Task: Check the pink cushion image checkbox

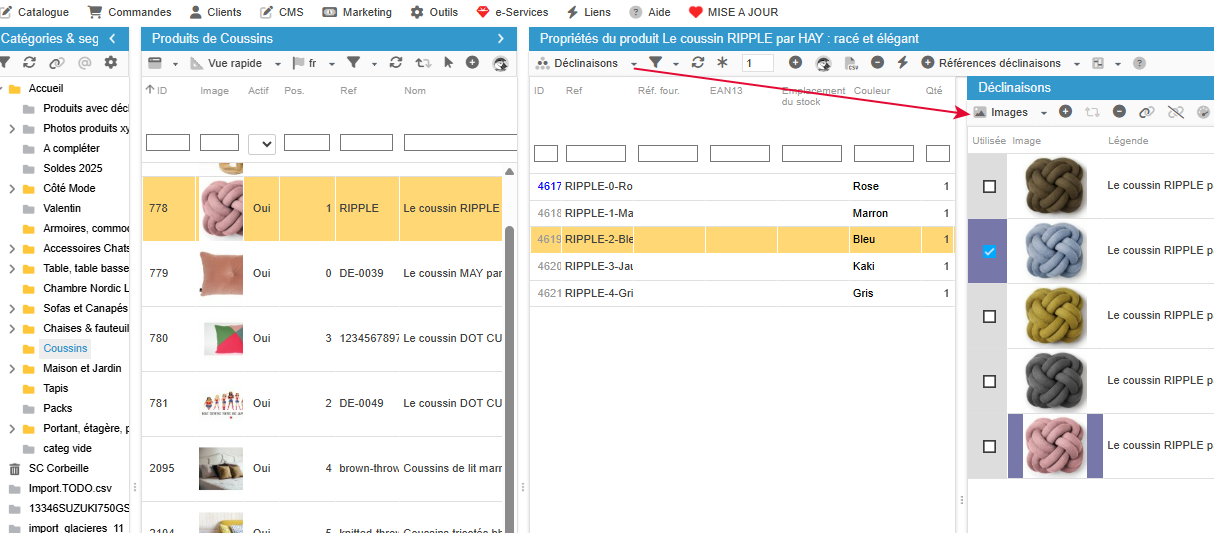Action: 989,447
